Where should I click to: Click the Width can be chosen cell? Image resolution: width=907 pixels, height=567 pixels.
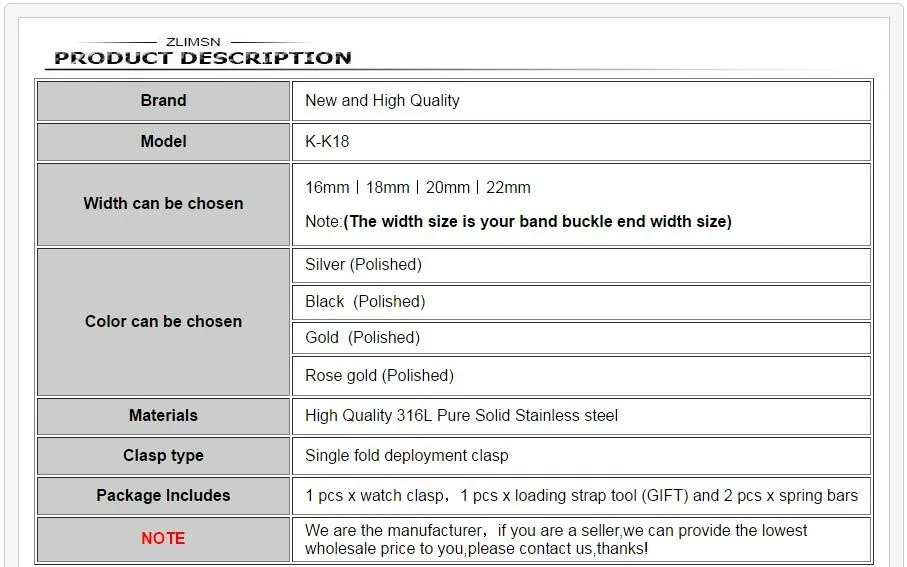click(163, 204)
